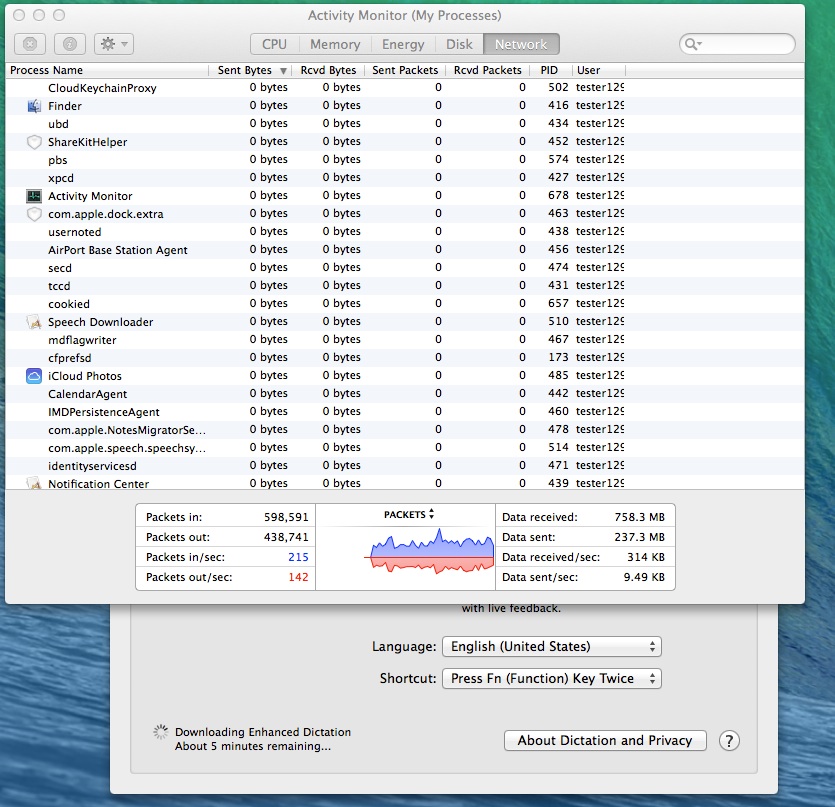Click PID 678 cell

click(x=558, y=195)
